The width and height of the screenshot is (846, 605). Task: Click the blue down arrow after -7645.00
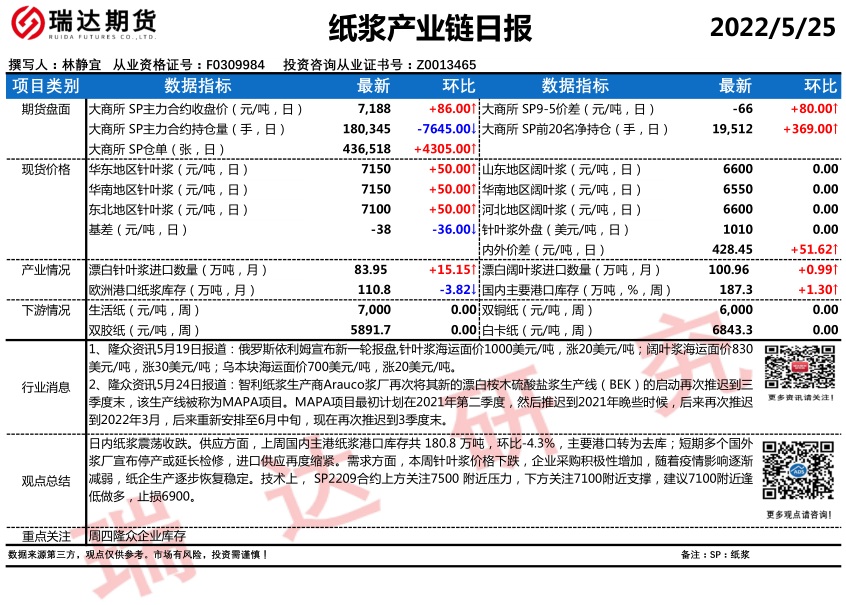[473, 129]
